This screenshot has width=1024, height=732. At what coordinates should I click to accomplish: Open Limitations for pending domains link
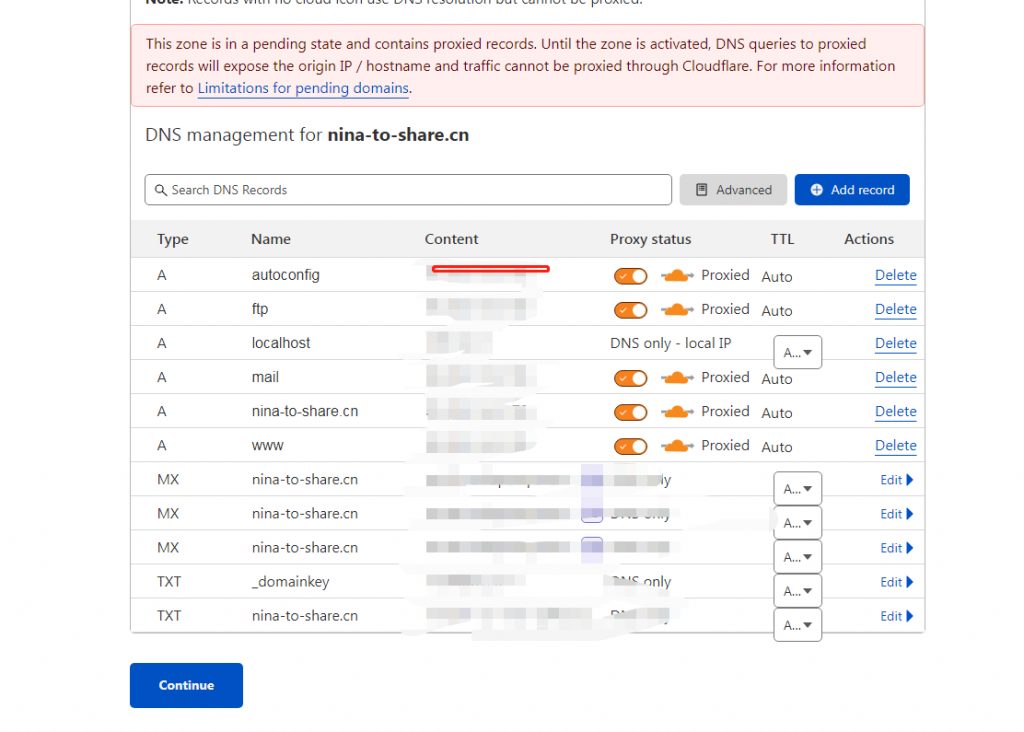303,88
